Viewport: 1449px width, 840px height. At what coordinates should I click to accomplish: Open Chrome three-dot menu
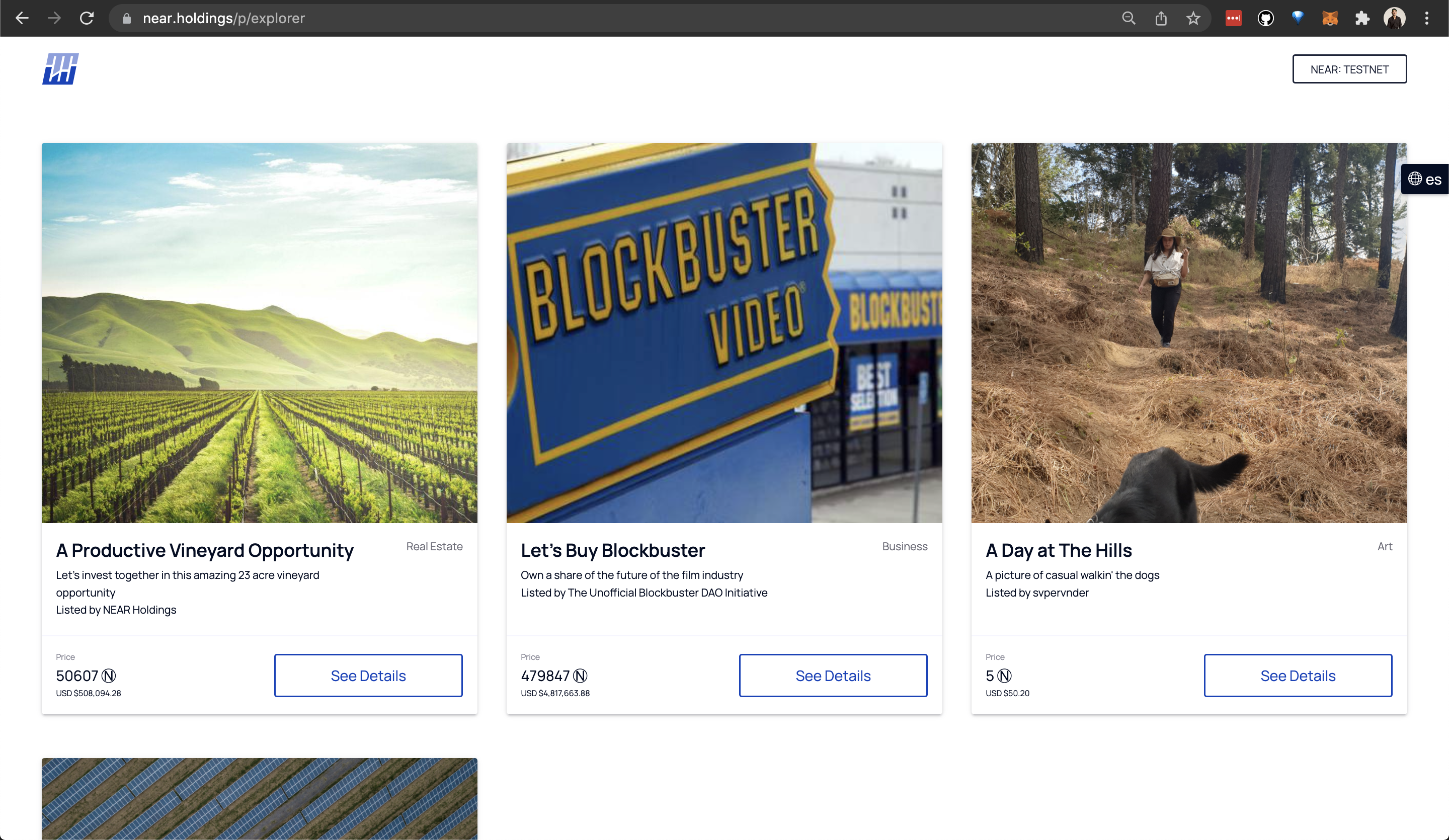(x=1426, y=19)
